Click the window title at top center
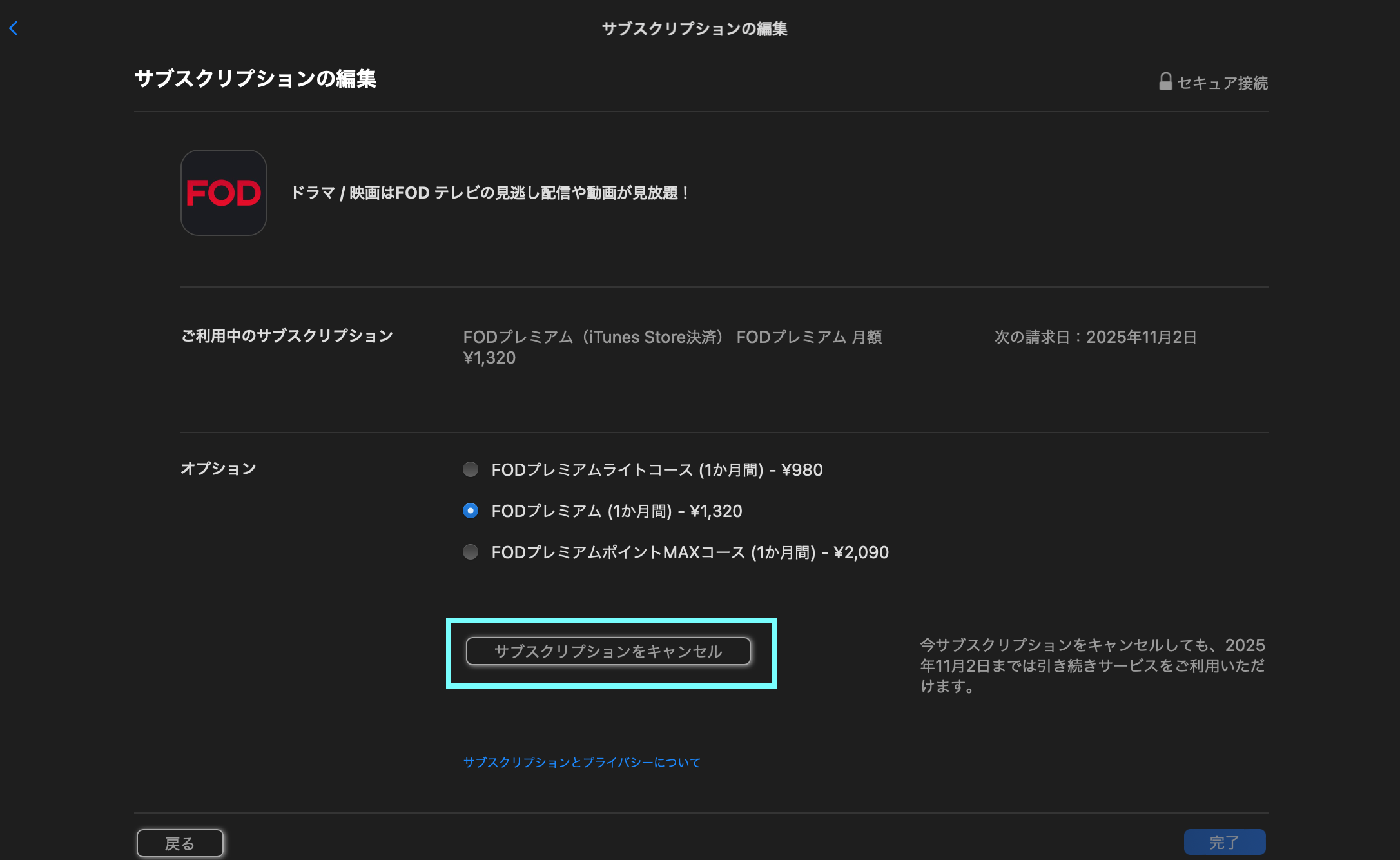Viewport: 1400px width, 860px height. 694,29
